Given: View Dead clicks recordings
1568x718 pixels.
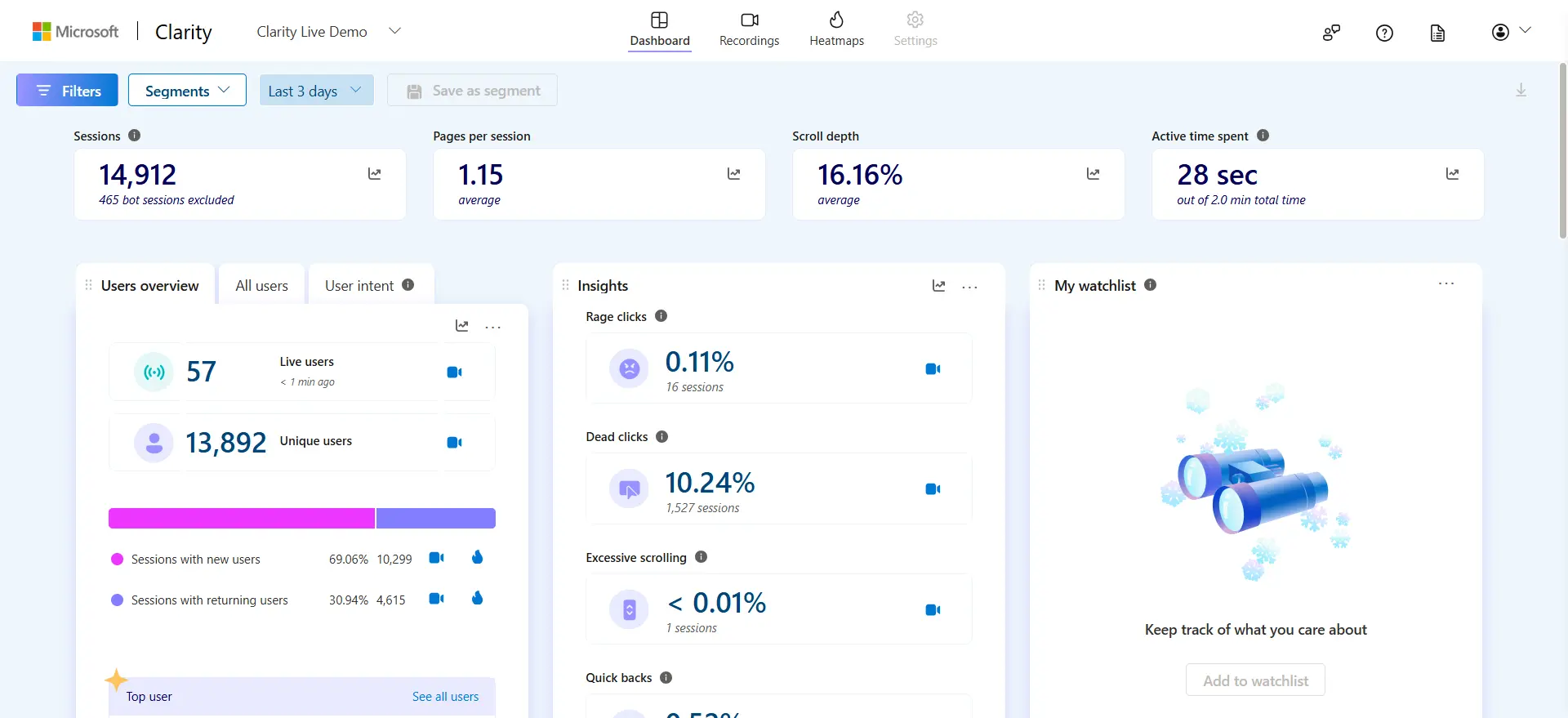Looking at the screenshot, I should pyautogui.click(x=933, y=489).
